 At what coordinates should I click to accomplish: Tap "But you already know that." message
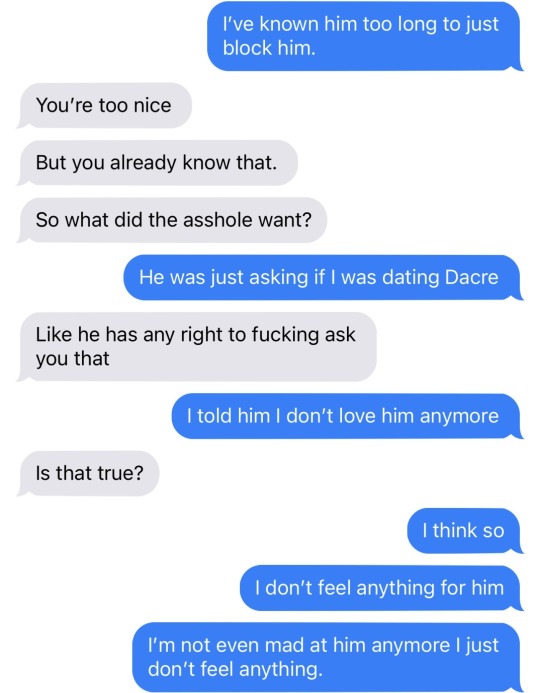(x=158, y=163)
